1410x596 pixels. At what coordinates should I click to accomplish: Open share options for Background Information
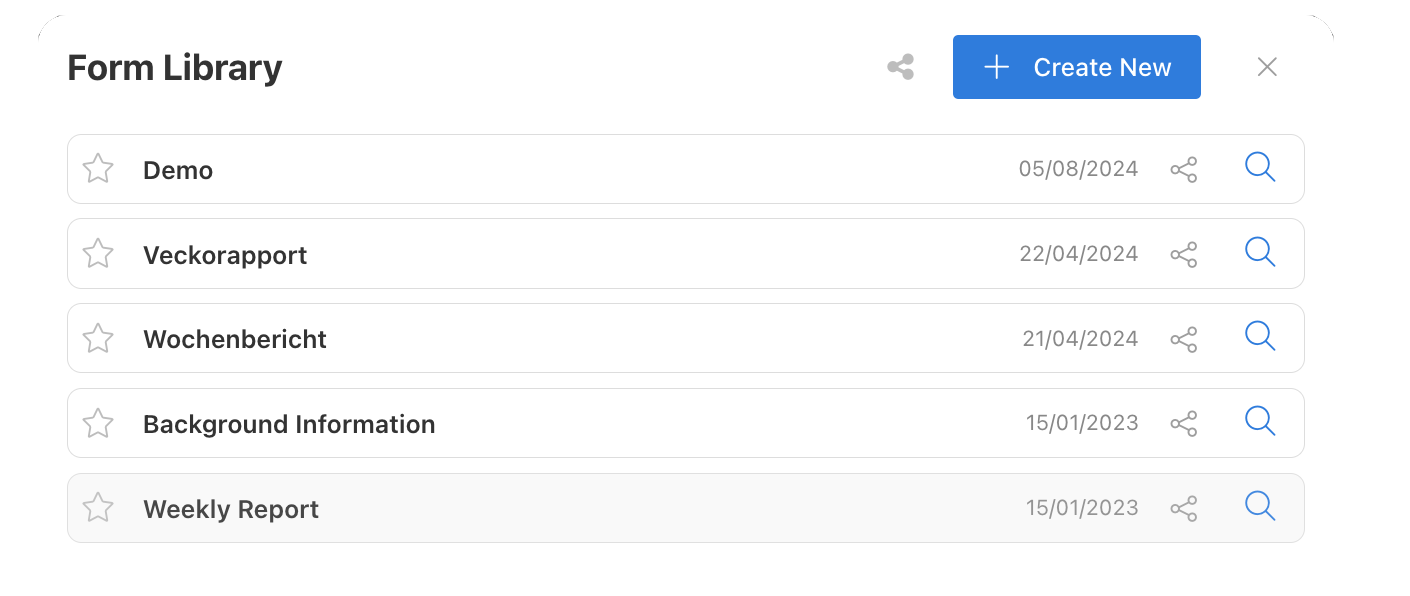(1184, 424)
